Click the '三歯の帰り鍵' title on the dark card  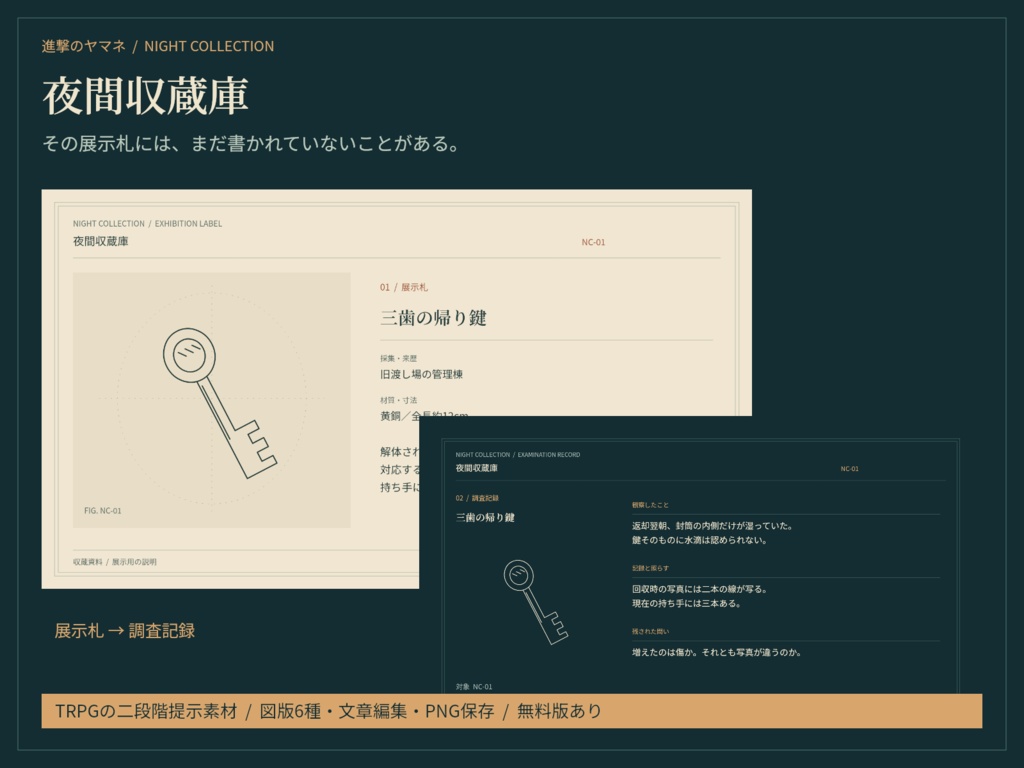coord(485,517)
